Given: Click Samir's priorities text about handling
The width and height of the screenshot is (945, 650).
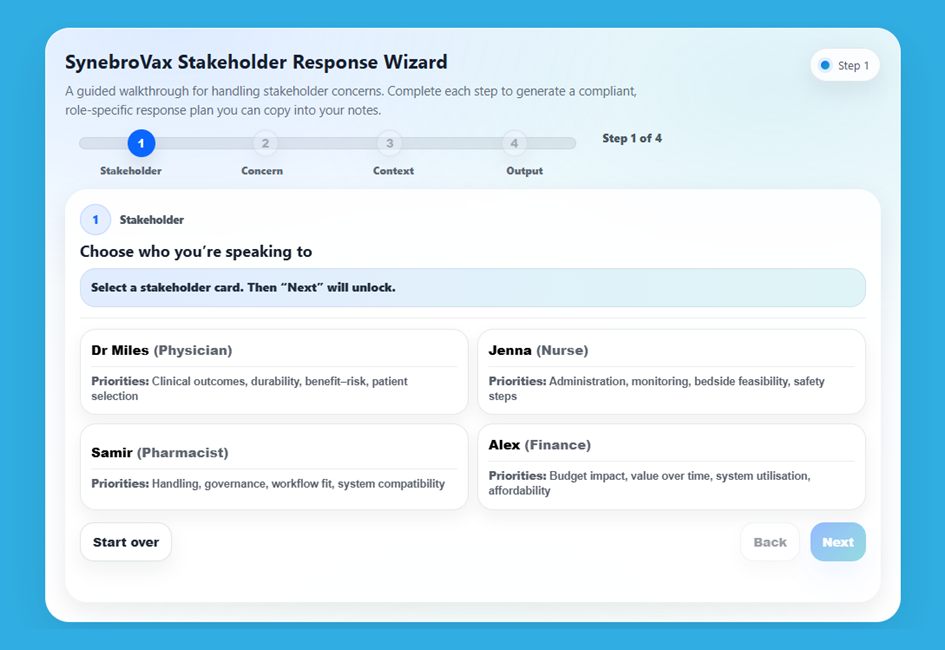Looking at the screenshot, I should [268, 484].
